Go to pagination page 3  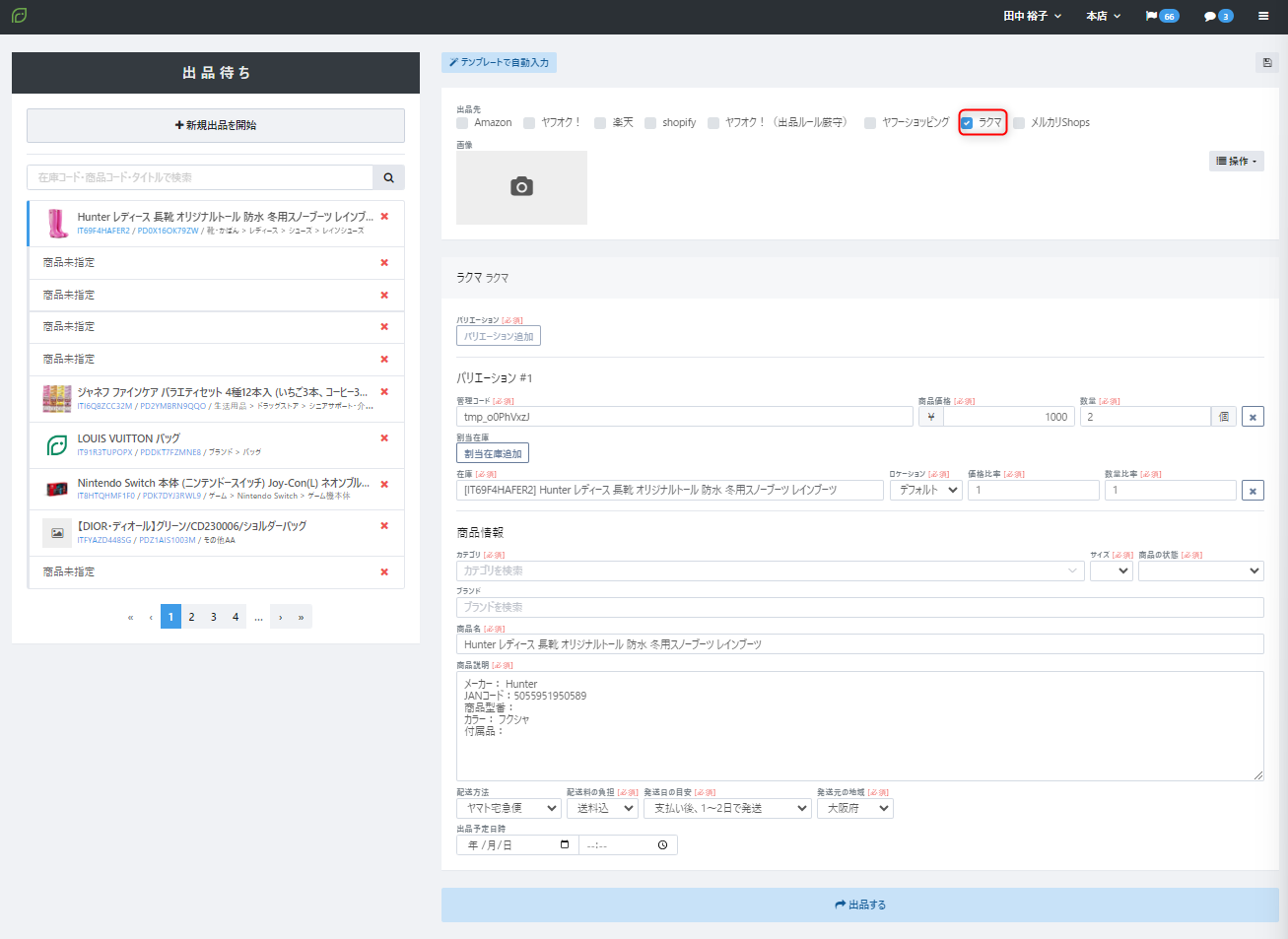click(213, 617)
